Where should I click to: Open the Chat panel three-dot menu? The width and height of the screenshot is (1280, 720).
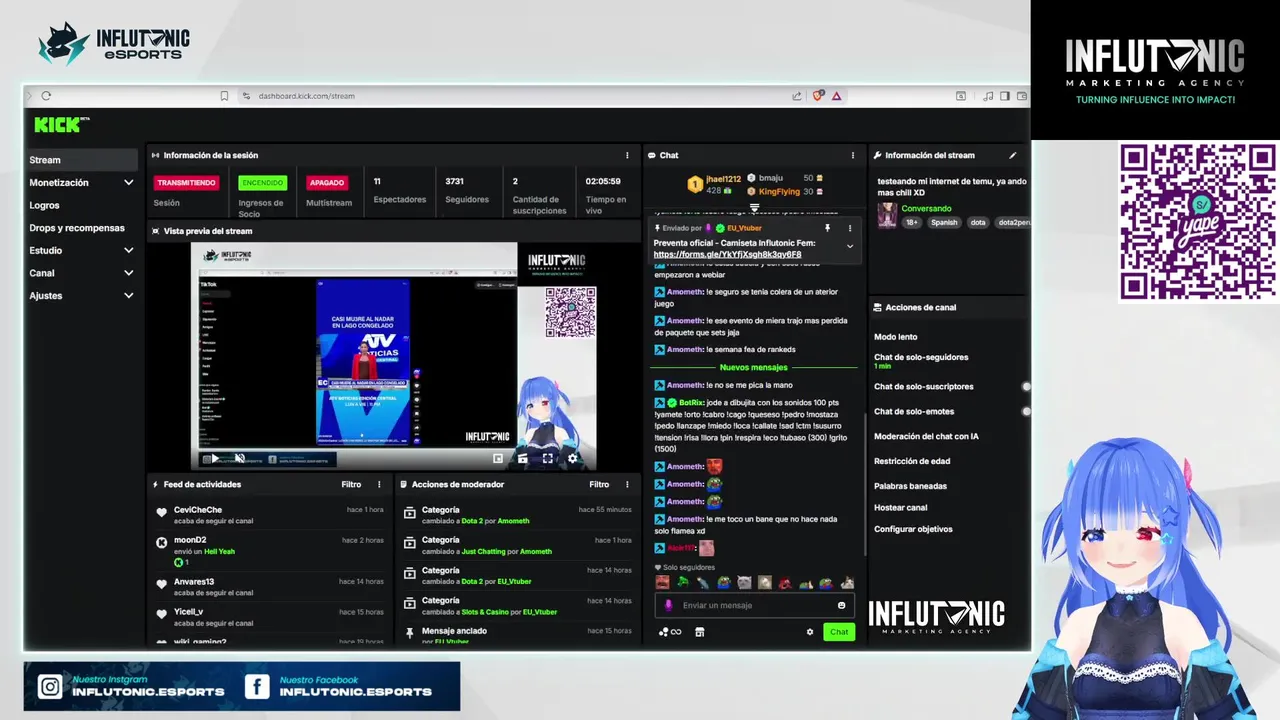(853, 155)
